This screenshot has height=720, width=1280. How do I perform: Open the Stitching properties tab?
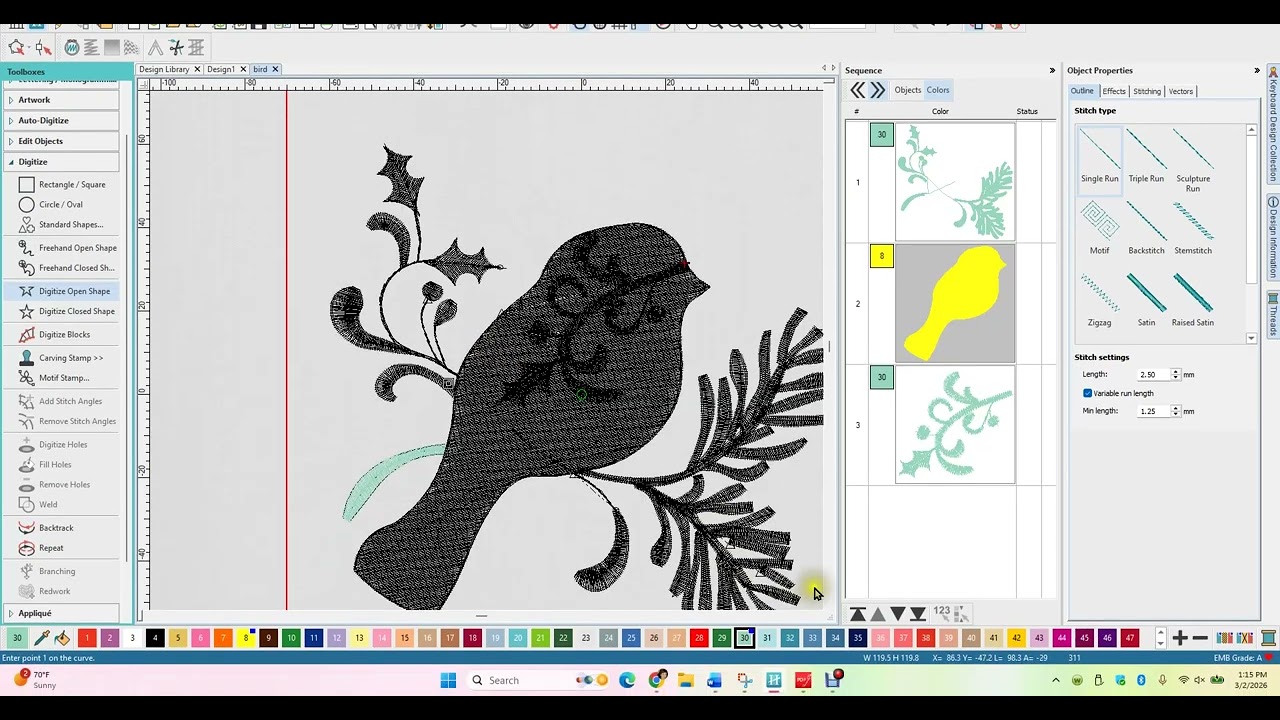(x=1147, y=91)
